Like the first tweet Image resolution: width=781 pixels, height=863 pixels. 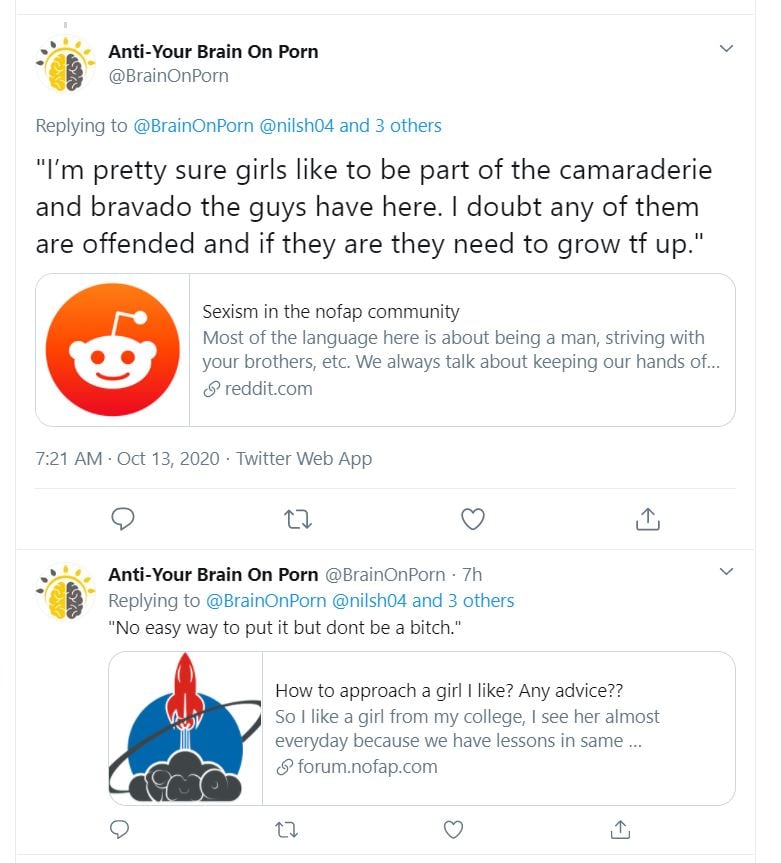point(472,518)
